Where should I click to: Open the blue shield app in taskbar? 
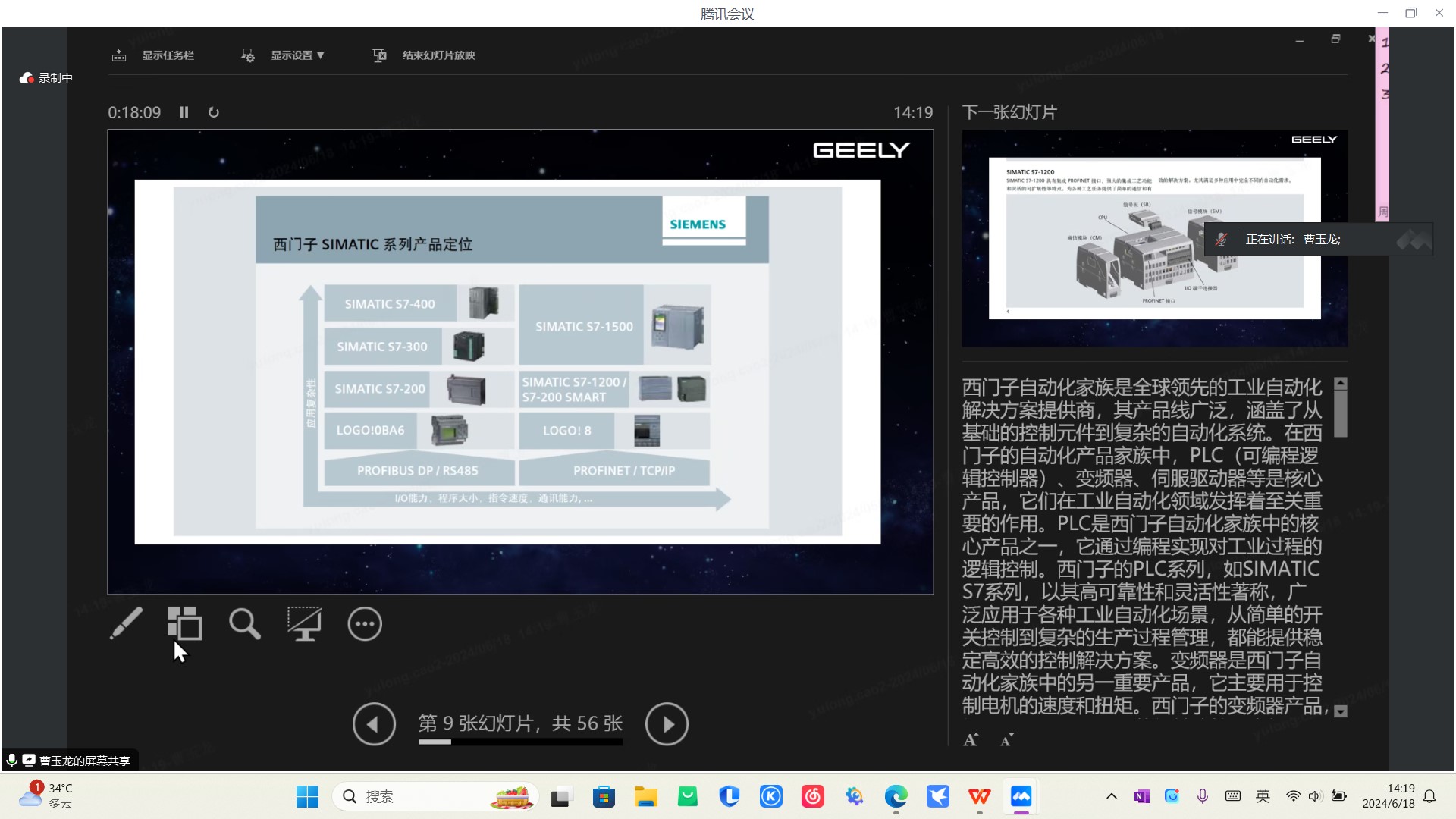point(729,796)
